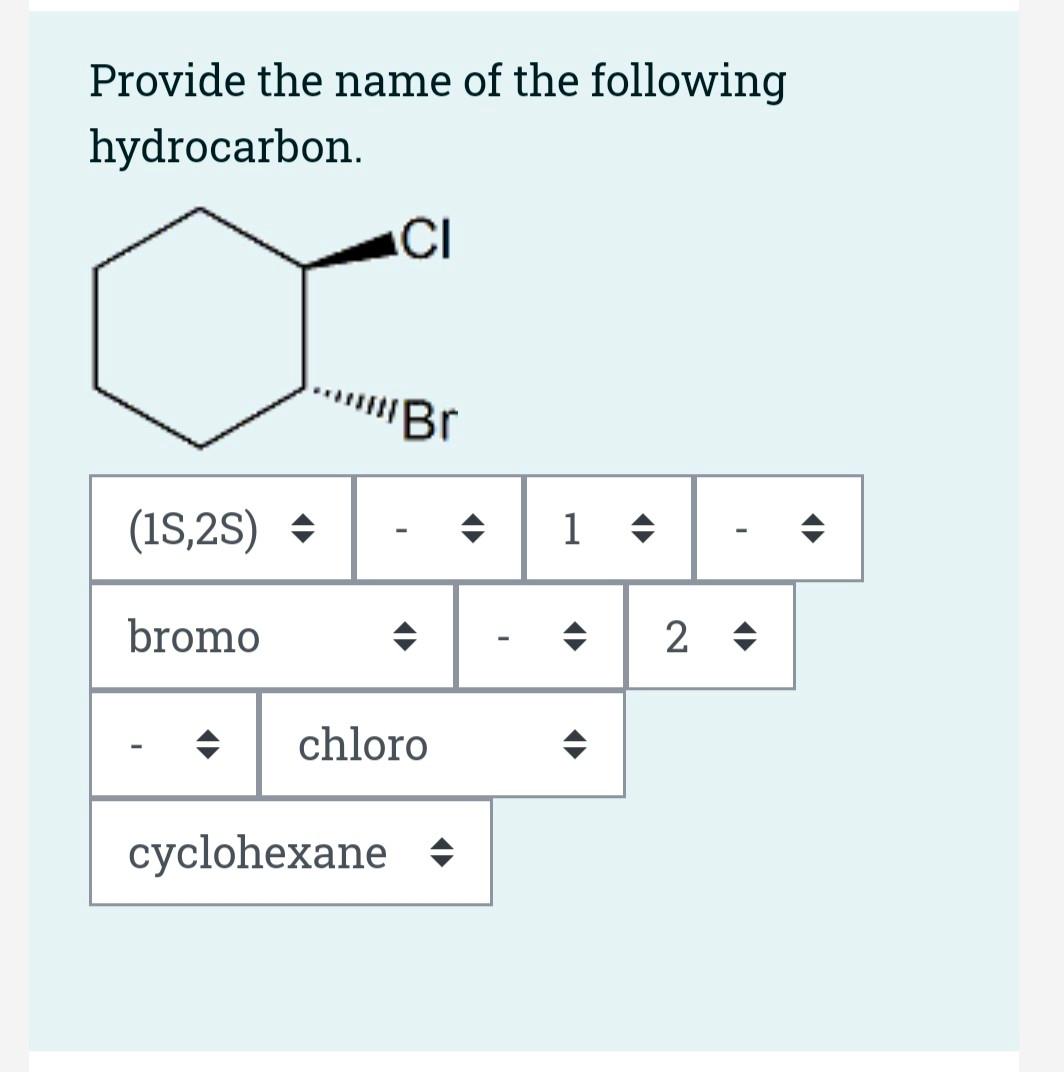Click the stepper arrows beside bromo
This screenshot has height=1072, width=1064.
(x=404, y=637)
